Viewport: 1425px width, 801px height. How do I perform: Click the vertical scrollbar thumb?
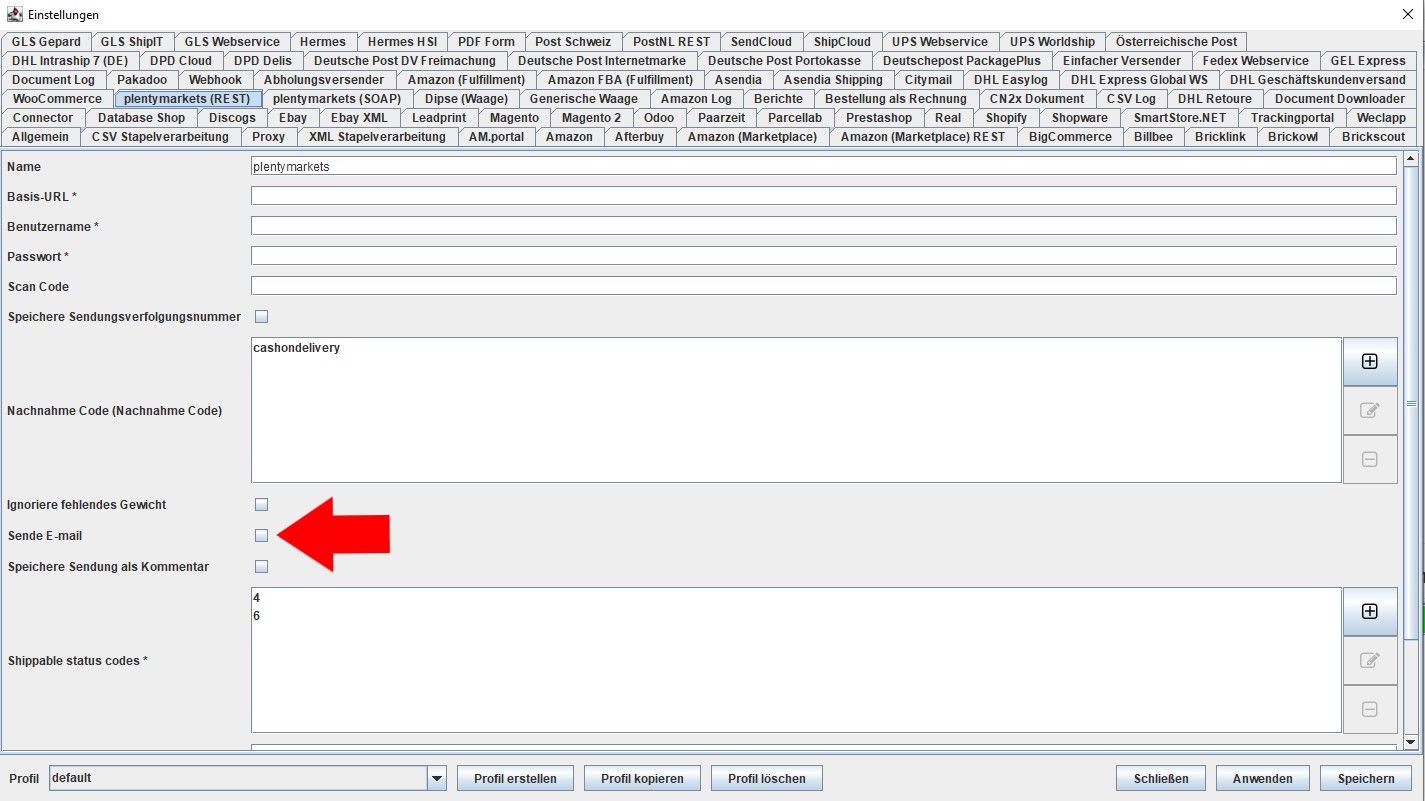(x=1411, y=402)
